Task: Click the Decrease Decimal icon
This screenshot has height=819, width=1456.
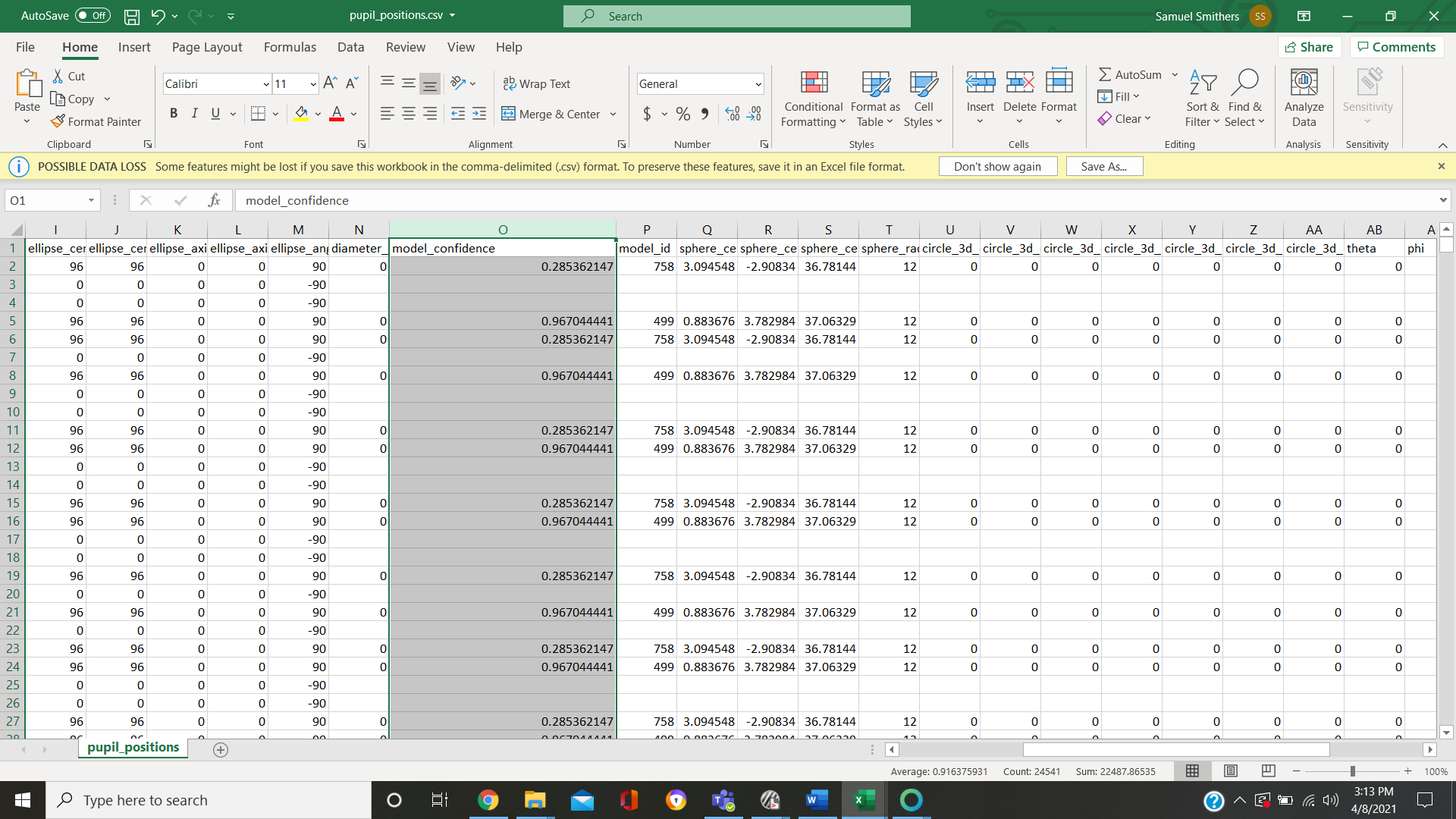Action: point(754,114)
